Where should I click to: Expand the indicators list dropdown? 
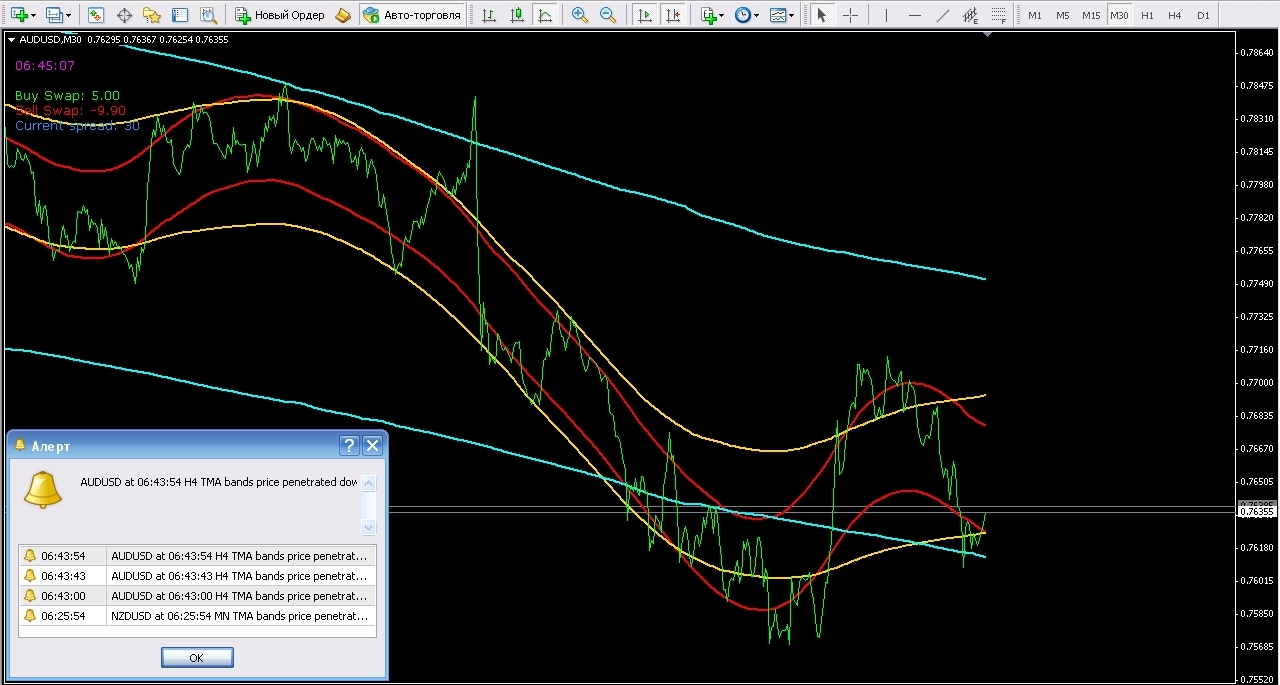point(720,15)
